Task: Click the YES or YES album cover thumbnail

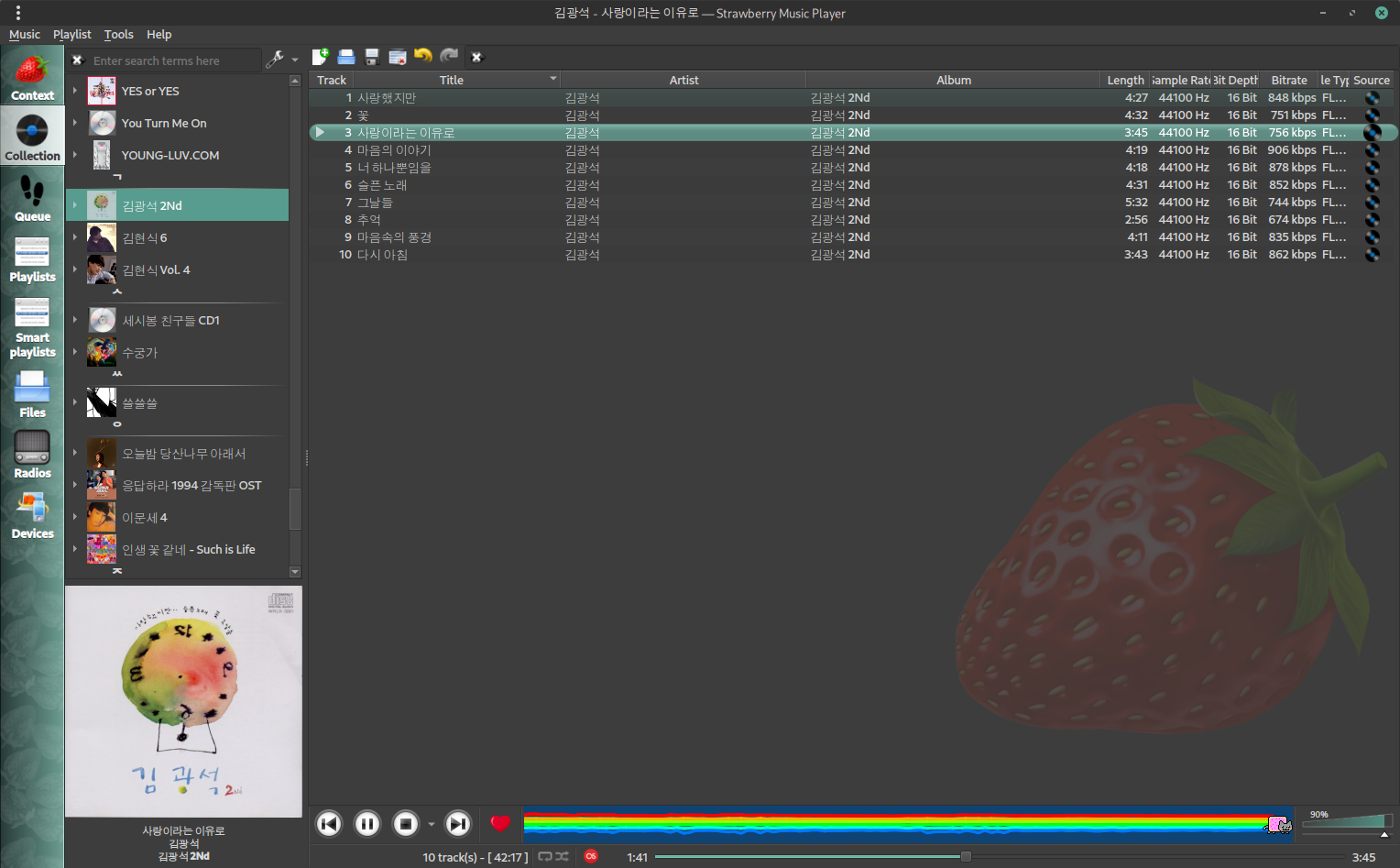Action: [102, 91]
